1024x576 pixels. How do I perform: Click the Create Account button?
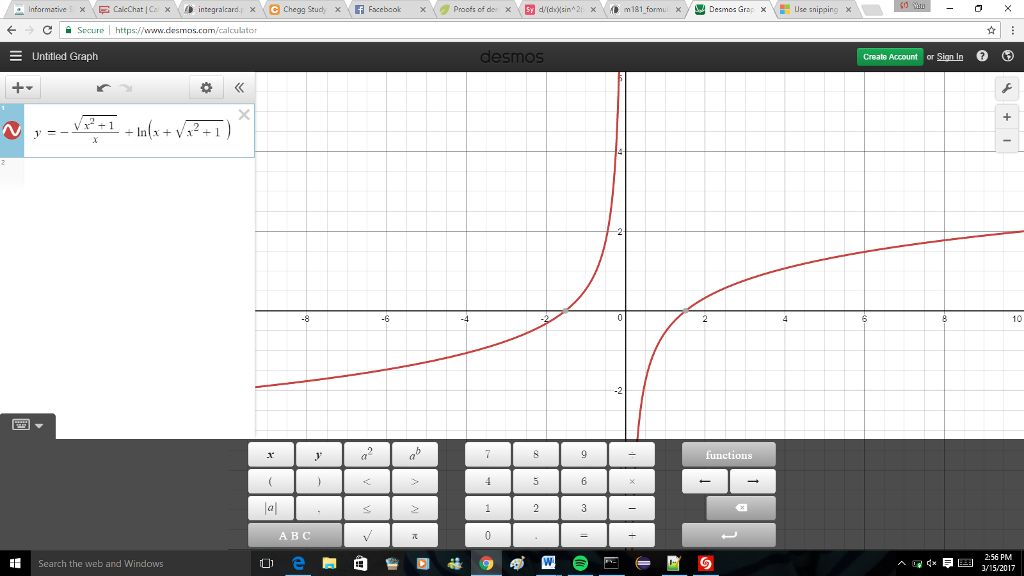889,57
